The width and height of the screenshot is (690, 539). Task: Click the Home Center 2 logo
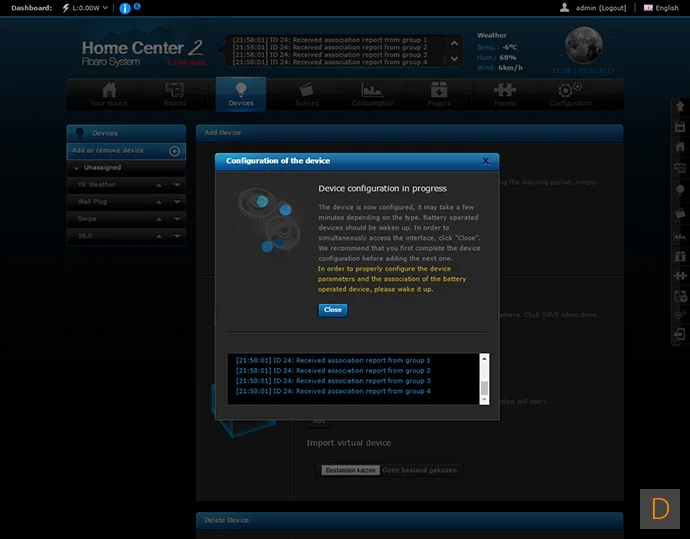pos(142,53)
